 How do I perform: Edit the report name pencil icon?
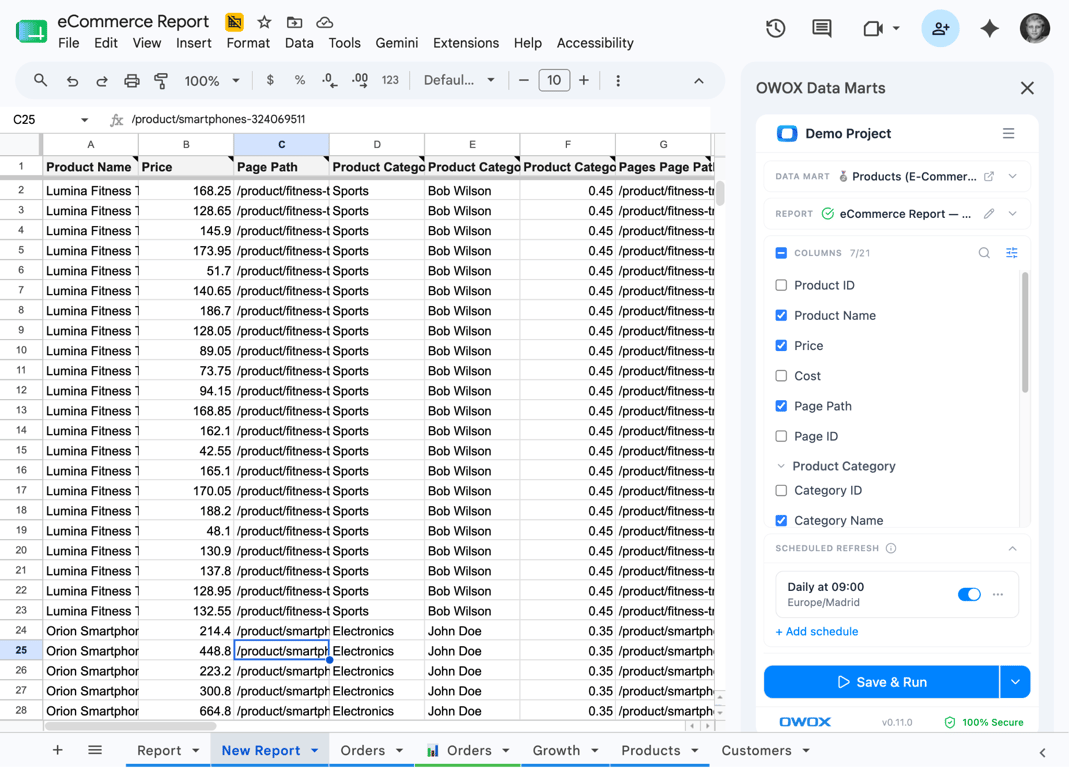[x=989, y=214]
